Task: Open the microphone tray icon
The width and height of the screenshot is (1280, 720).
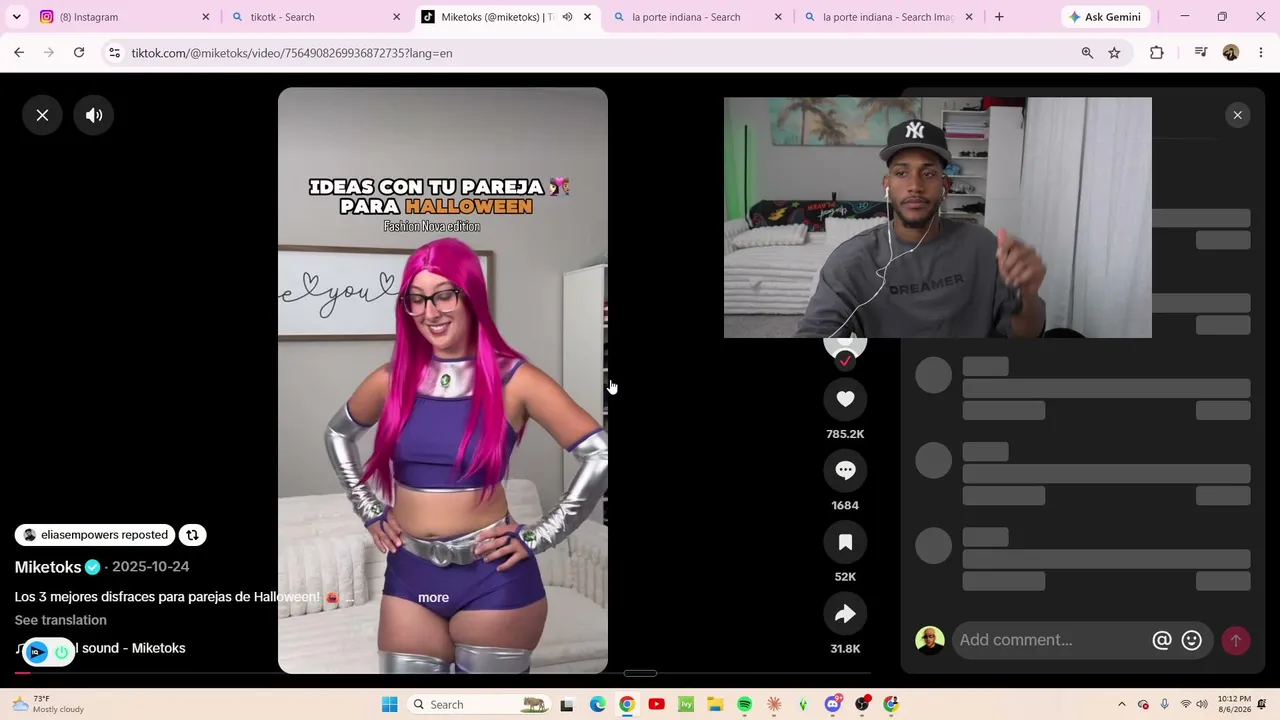Action: [x=1164, y=704]
